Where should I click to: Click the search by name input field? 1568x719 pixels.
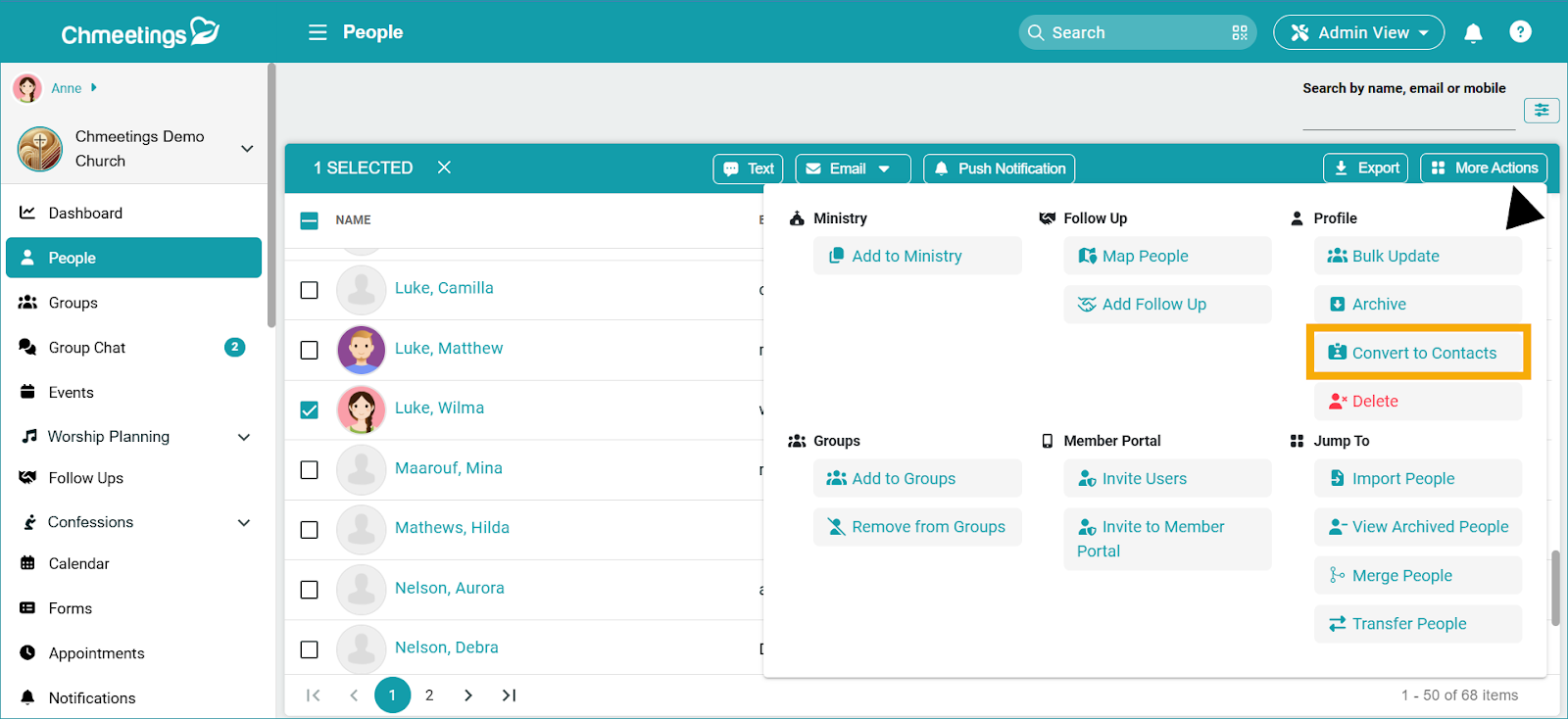click(x=1407, y=115)
